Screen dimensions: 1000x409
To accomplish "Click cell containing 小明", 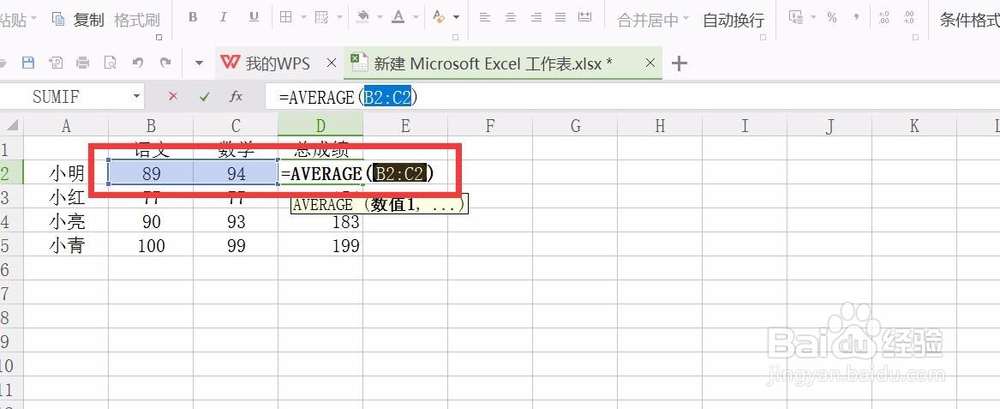I will [66, 172].
